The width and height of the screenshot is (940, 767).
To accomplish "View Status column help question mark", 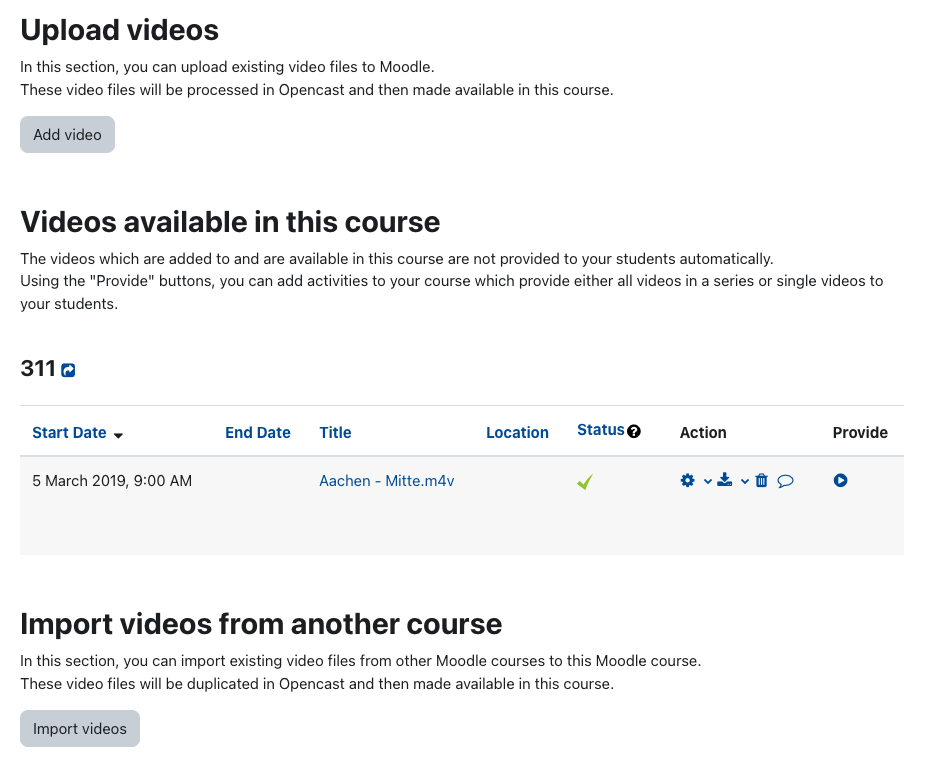I will [x=635, y=430].
